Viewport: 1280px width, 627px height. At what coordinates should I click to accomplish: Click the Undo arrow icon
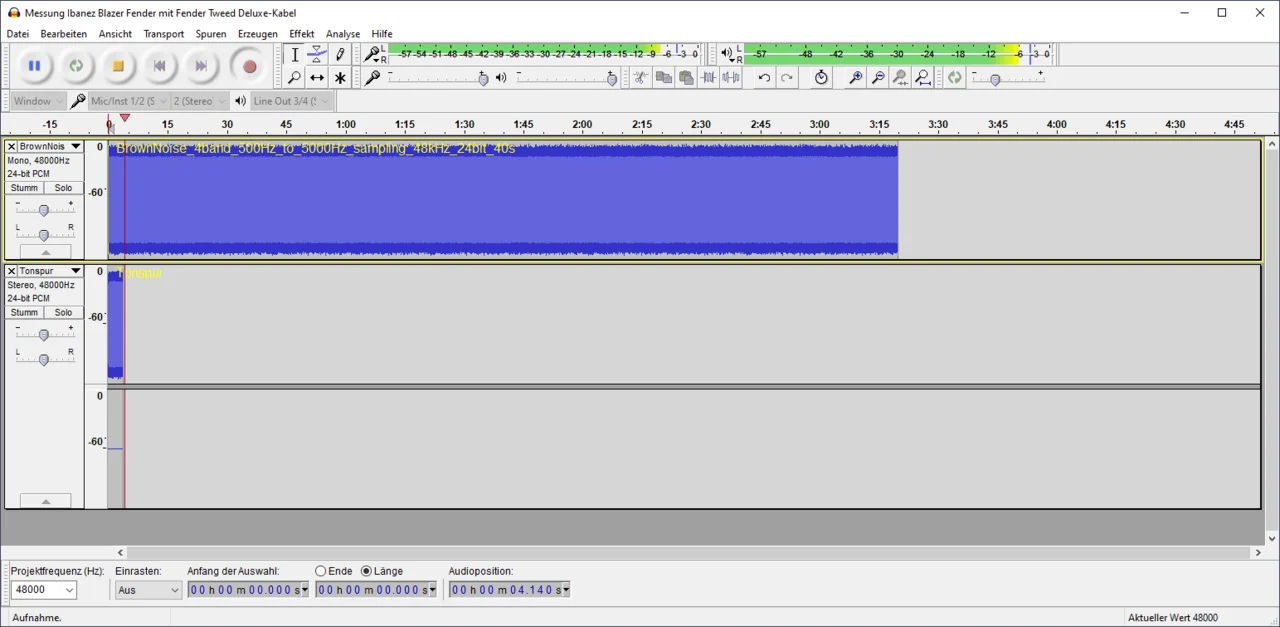pyautogui.click(x=764, y=78)
